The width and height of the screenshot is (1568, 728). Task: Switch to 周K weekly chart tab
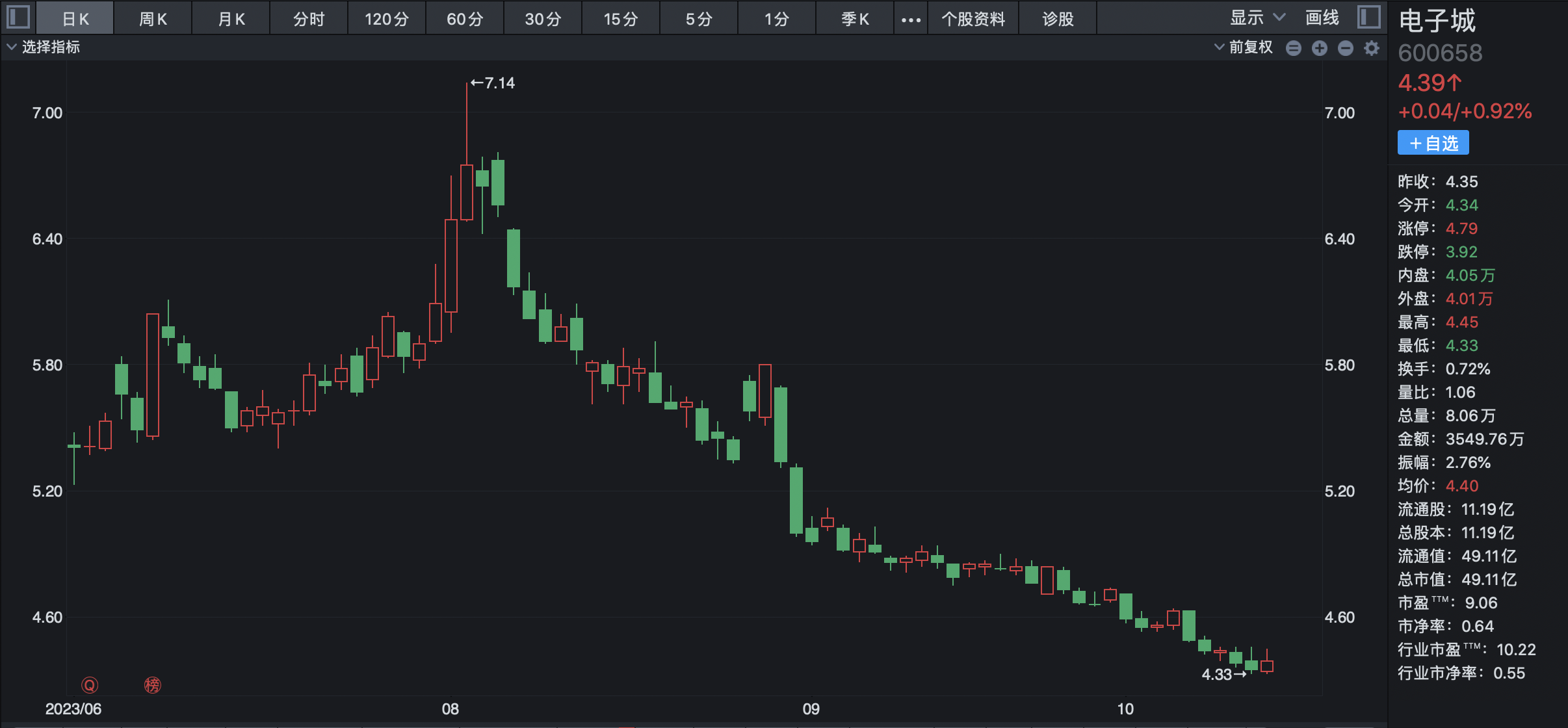pyautogui.click(x=153, y=19)
